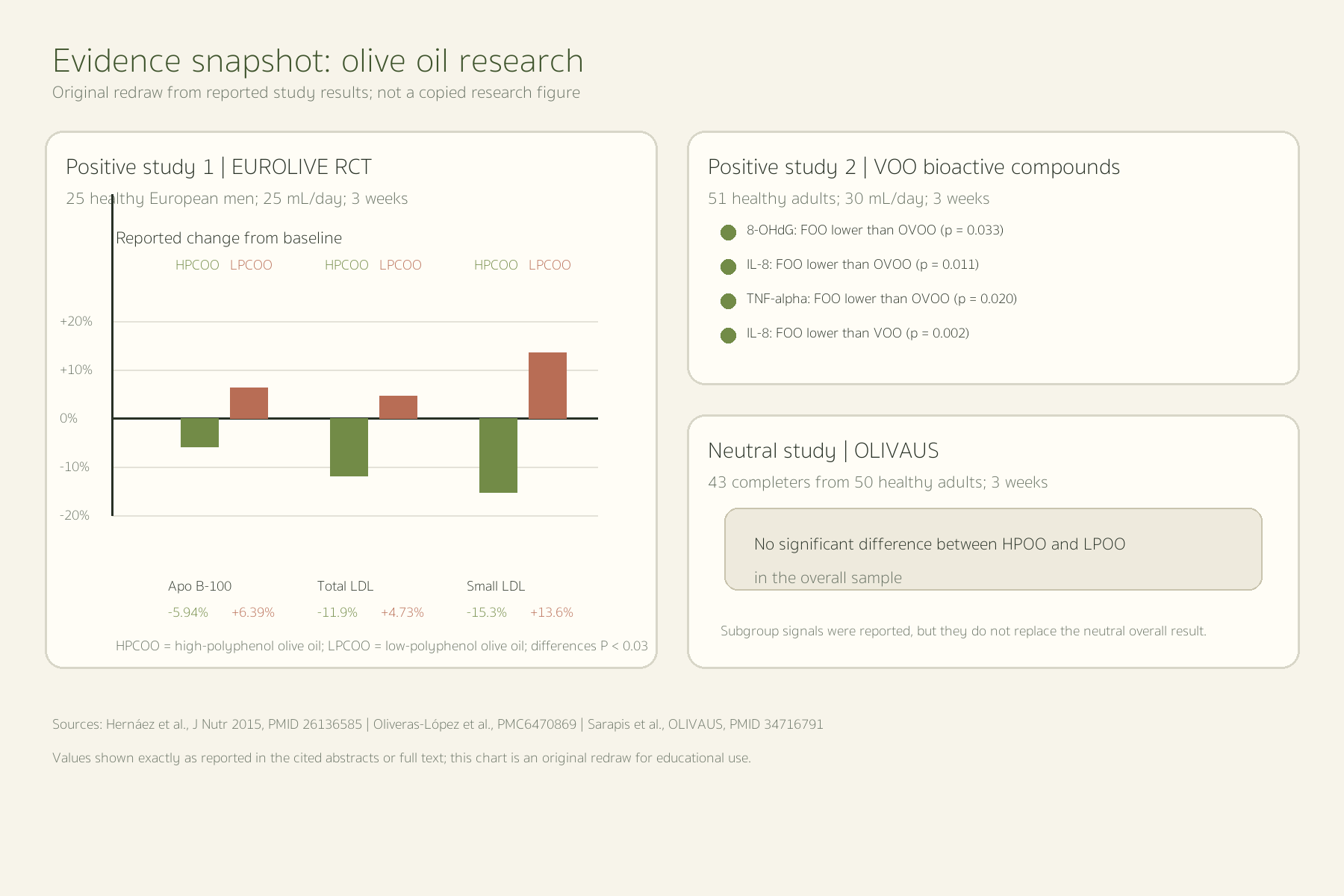This screenshot has height=896, width=1344.
Task: Select the Positive study 1 EUROLIVE RCT heading
Action: pyautogui.click(x=219, y=167)
